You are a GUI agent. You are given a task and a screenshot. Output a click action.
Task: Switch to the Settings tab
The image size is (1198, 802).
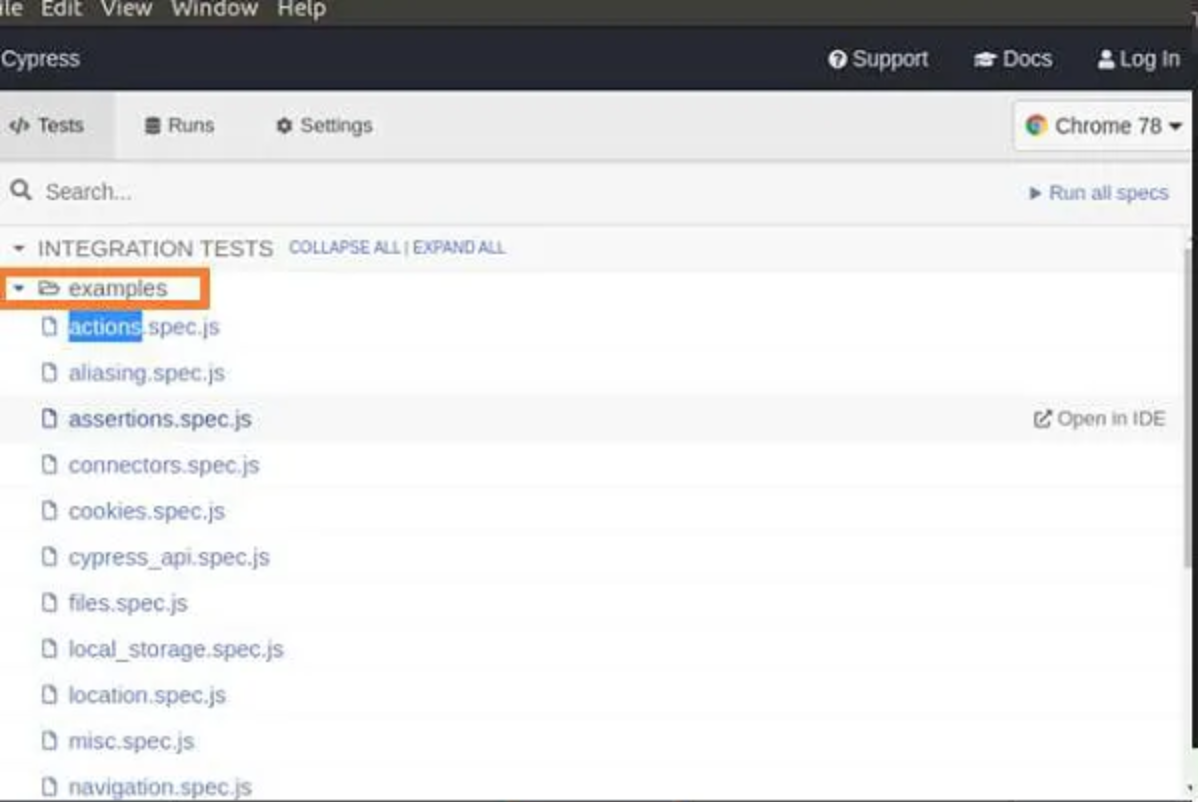[324, 125]
